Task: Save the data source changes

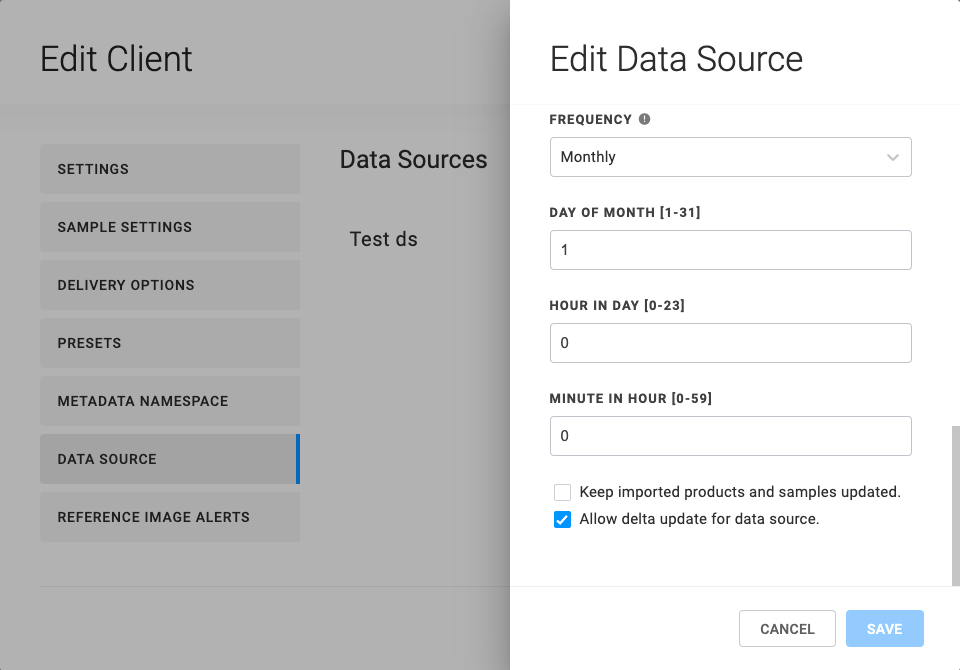Action: [x=884, y=629]
